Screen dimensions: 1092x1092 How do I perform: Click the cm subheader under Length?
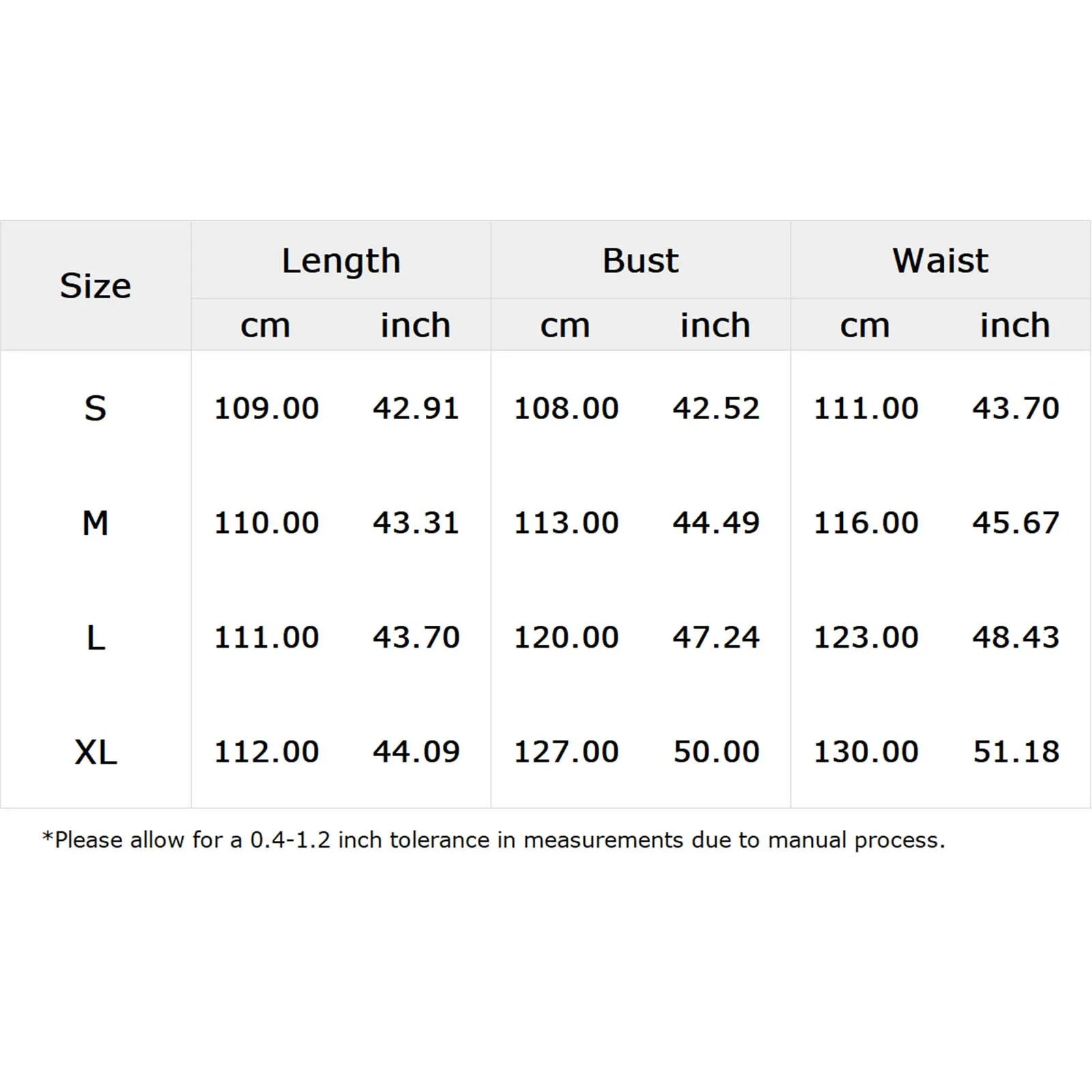(x=265, y=326)
